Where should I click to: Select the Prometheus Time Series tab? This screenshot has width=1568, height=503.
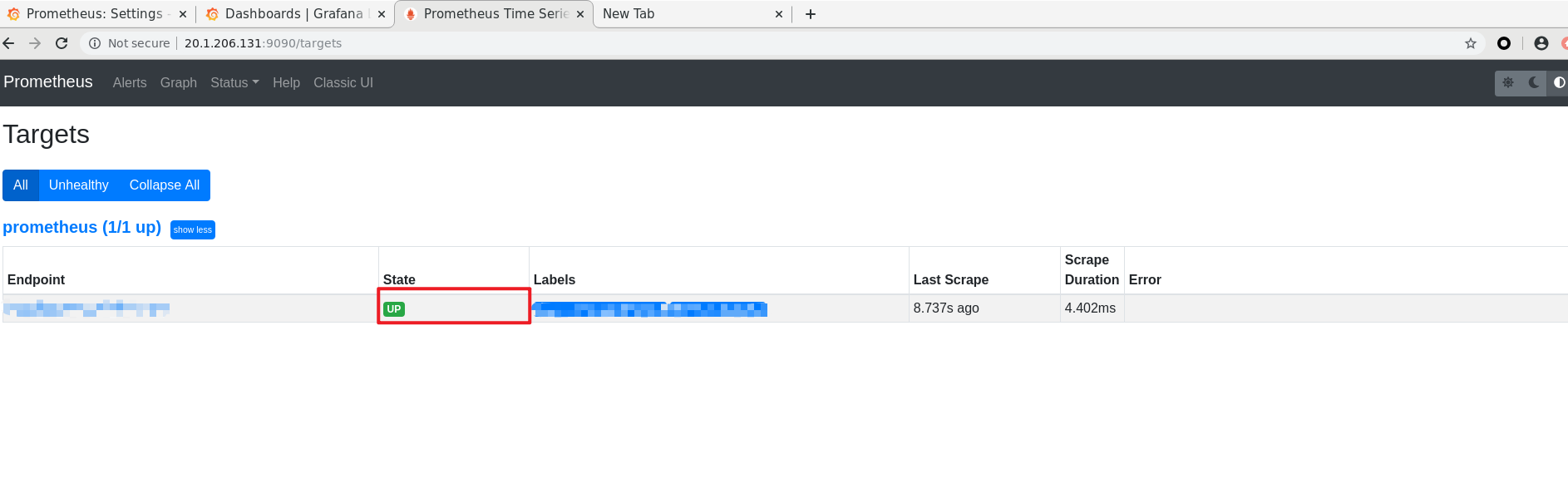[494, 14]
